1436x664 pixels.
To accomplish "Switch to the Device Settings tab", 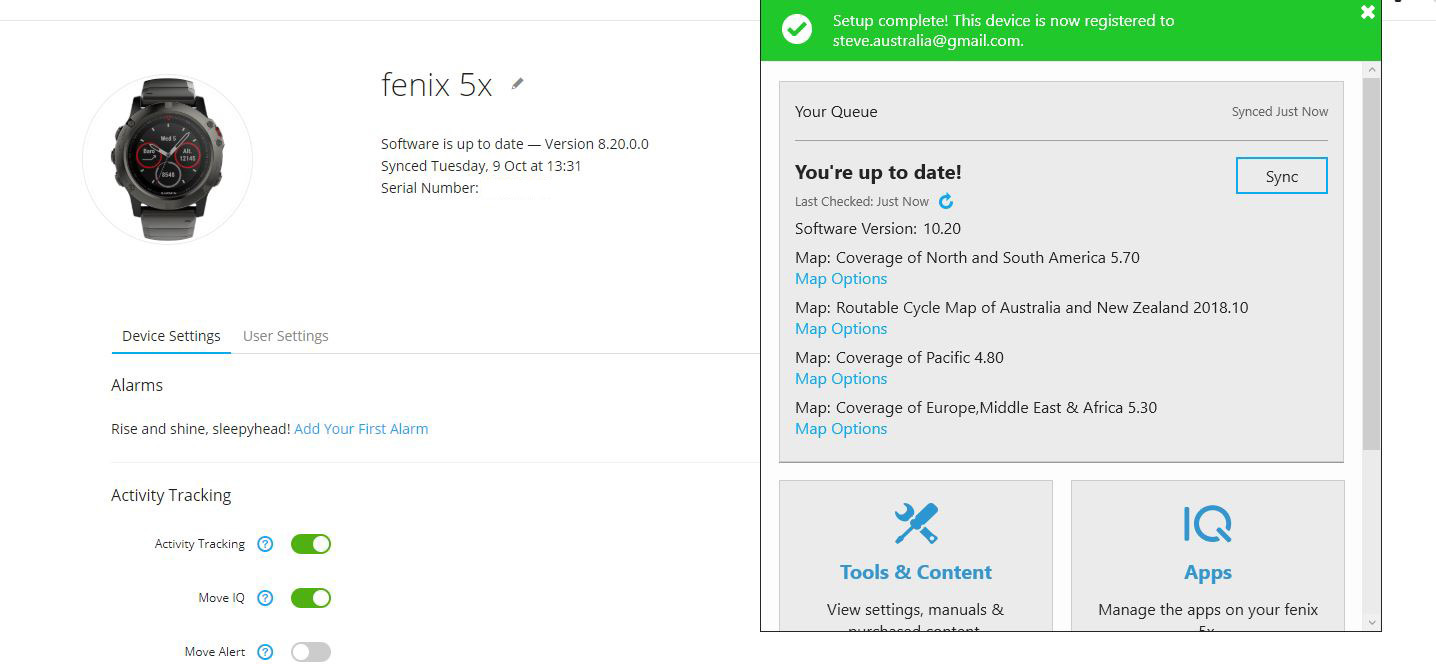I will tap(171, 336).
